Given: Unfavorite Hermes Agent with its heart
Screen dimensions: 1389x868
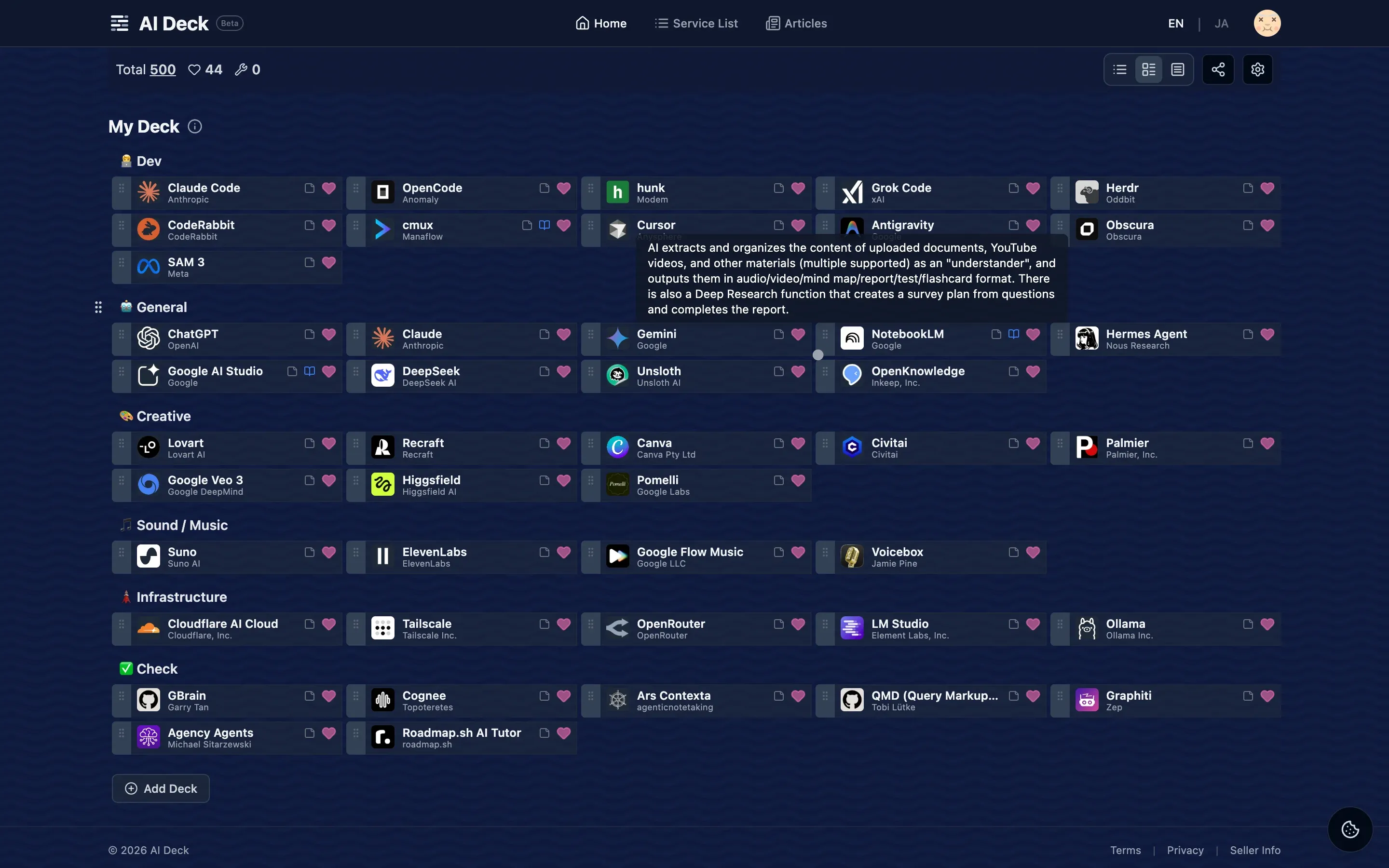Looking at the screenshot, I should (x=1267, y=335).
